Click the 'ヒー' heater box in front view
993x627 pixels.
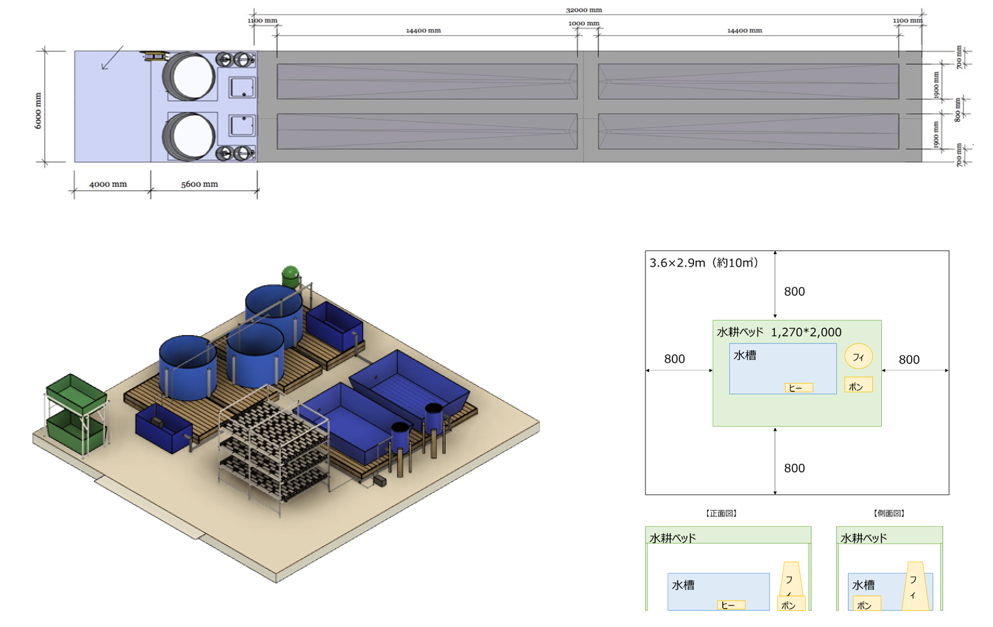click(731, 605)
